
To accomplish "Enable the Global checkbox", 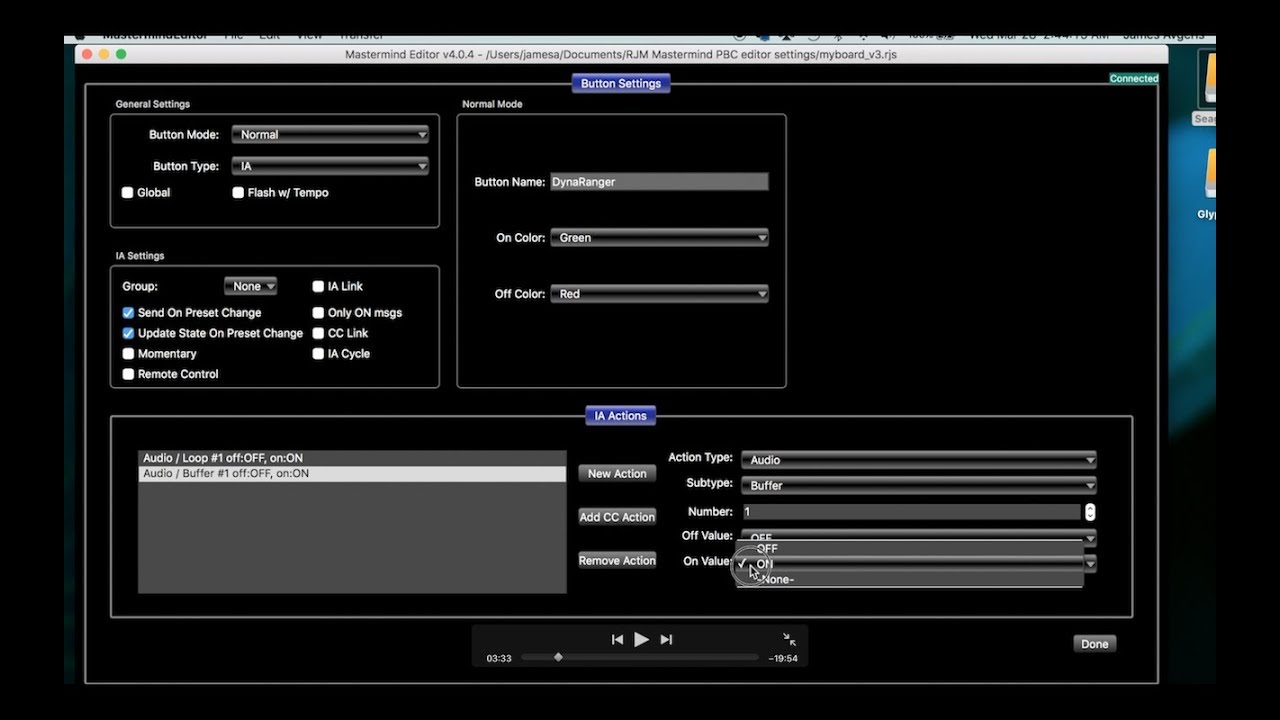I will pos(128,192).
